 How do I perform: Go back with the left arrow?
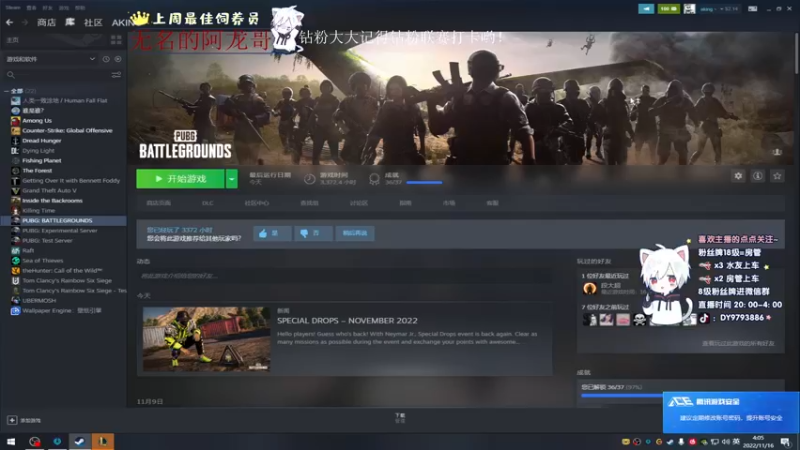point(9,22)
